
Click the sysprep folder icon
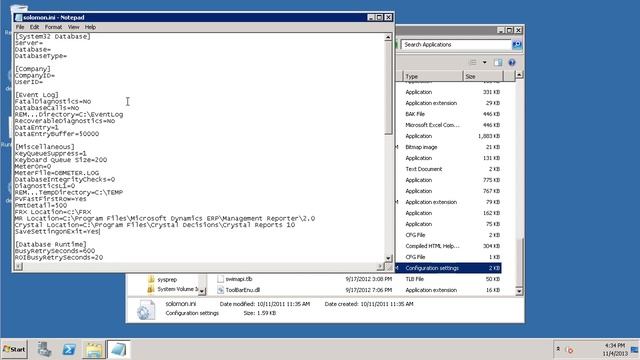[151, 280]
